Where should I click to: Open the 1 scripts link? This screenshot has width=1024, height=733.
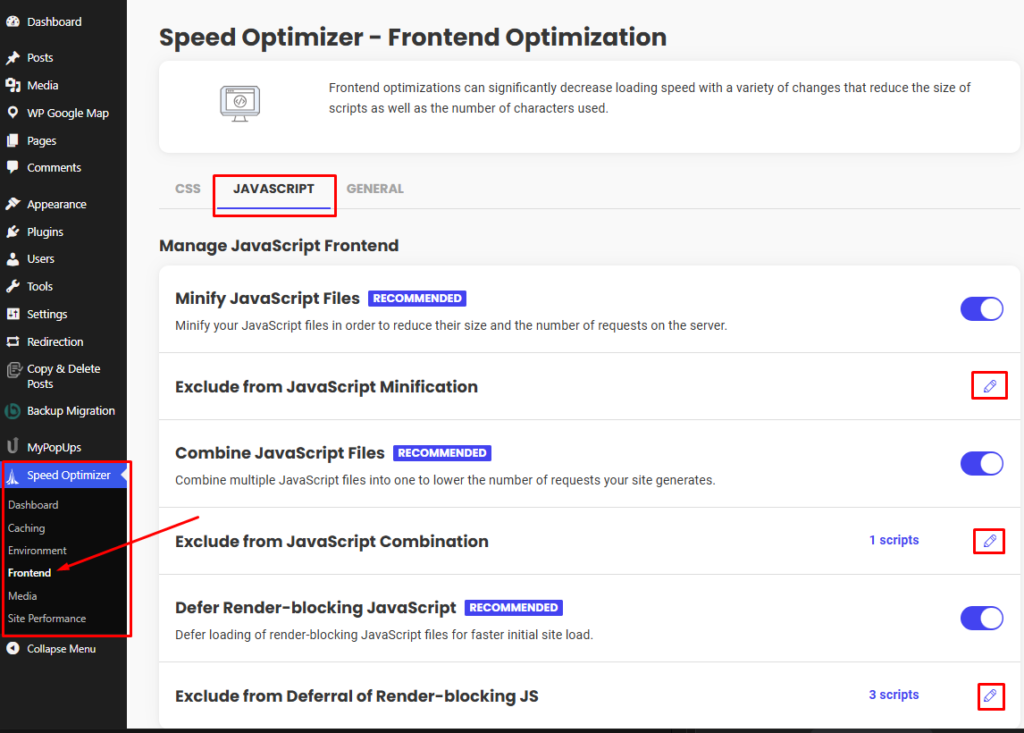click(893, 540)
